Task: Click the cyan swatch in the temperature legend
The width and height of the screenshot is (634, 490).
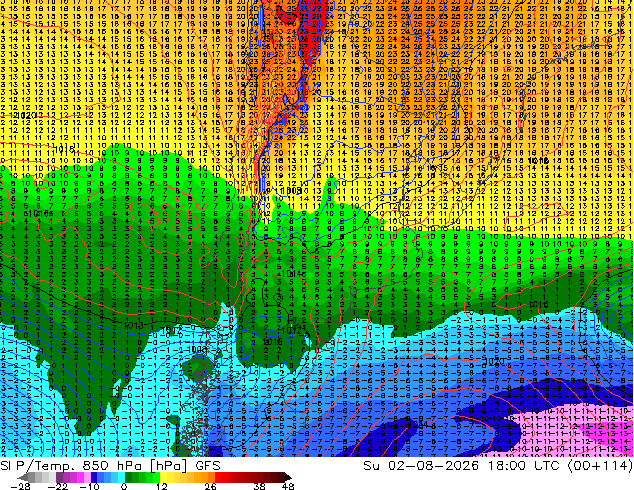Action: point(121,477)
